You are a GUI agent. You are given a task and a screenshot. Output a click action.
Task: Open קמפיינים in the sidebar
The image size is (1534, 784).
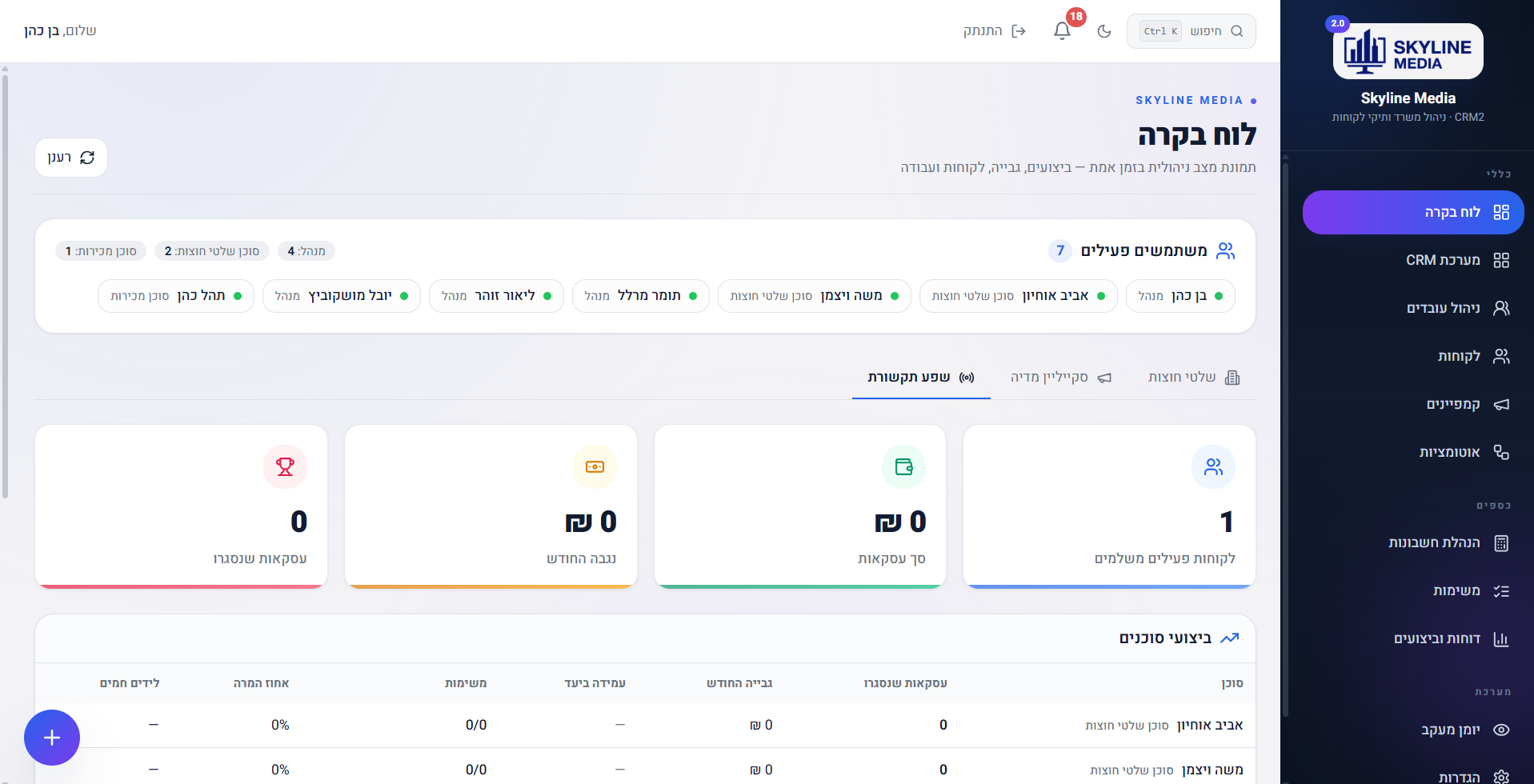pos(1413,404)
